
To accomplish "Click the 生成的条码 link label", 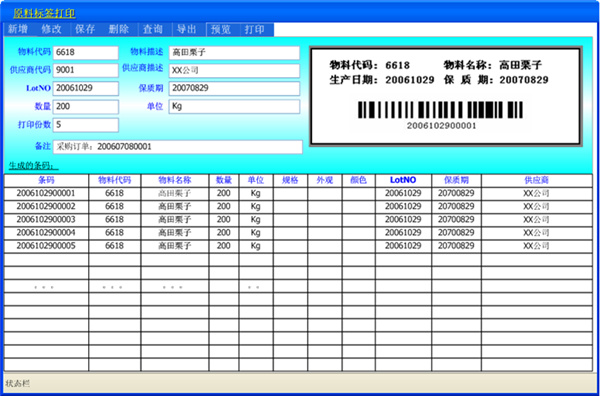I will pyautogui.click(x=34, y=166).
